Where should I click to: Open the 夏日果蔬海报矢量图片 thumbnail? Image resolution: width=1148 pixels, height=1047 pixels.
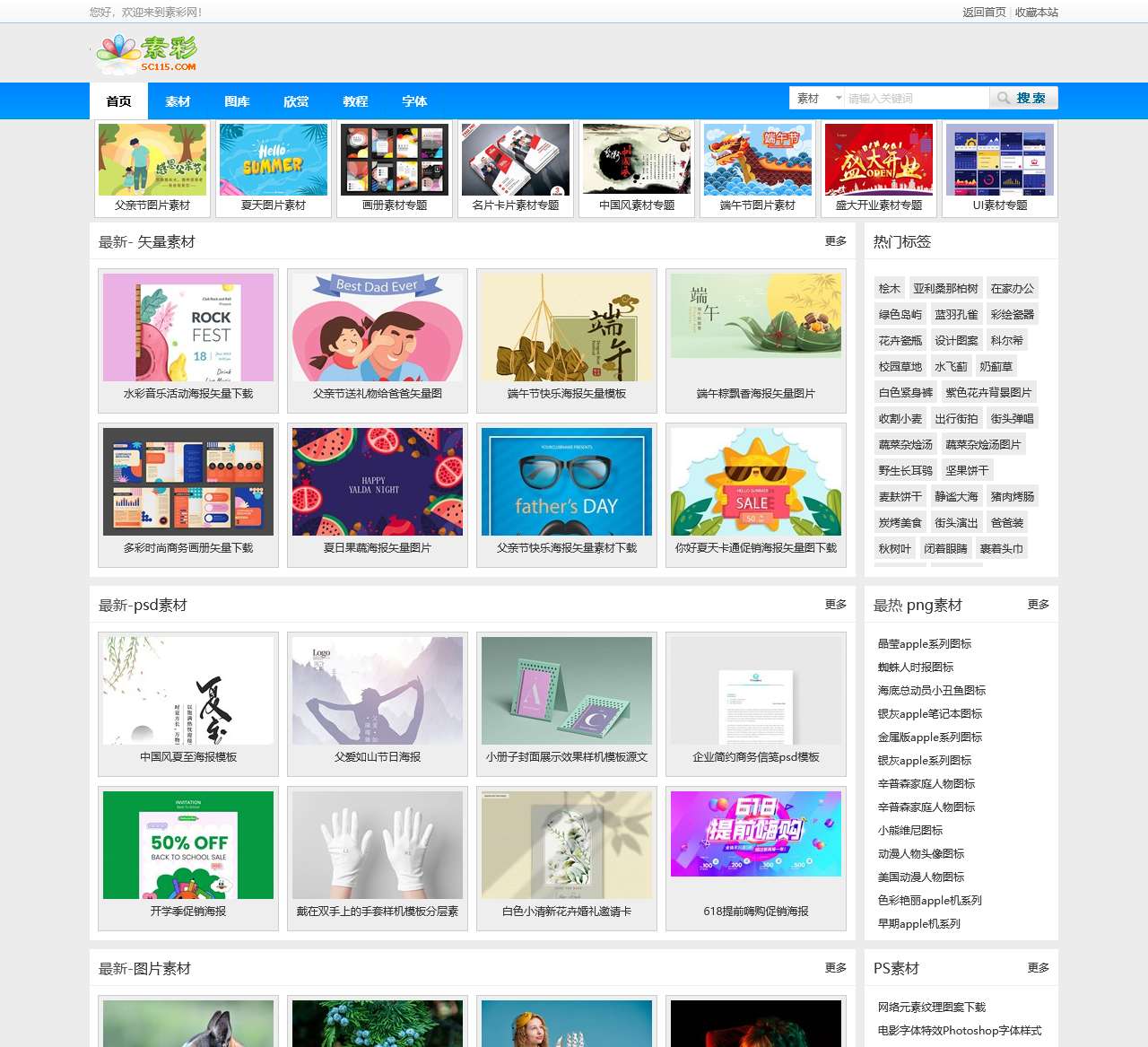pos(378,482)
